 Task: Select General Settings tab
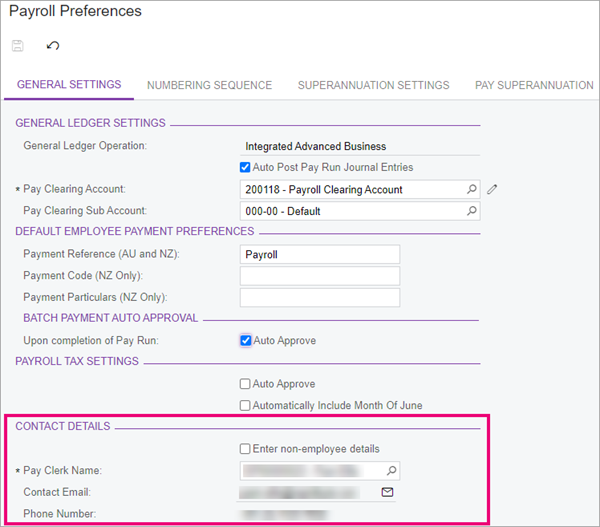[69, 84]
